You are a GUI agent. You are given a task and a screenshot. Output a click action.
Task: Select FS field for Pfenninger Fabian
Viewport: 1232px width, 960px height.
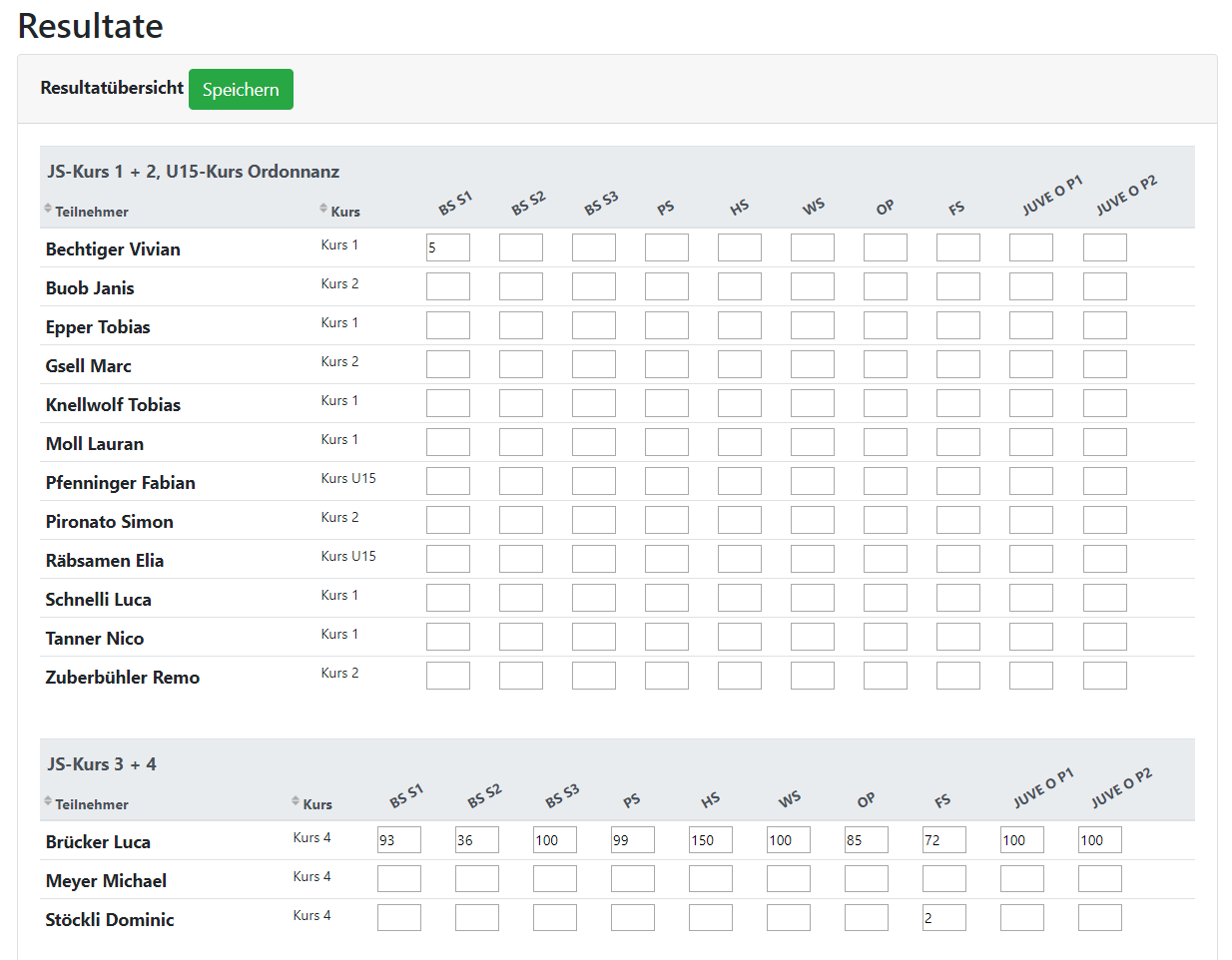(x=958, y=481)
